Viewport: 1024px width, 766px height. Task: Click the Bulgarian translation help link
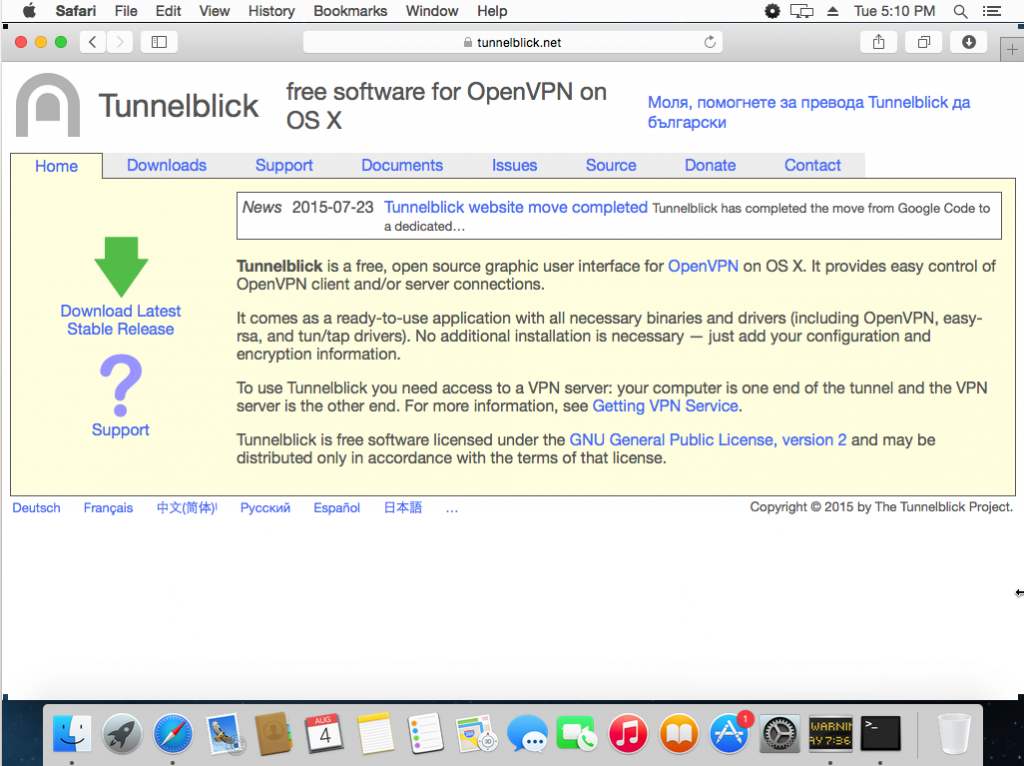pyautogui.click(x=808, y=112)
